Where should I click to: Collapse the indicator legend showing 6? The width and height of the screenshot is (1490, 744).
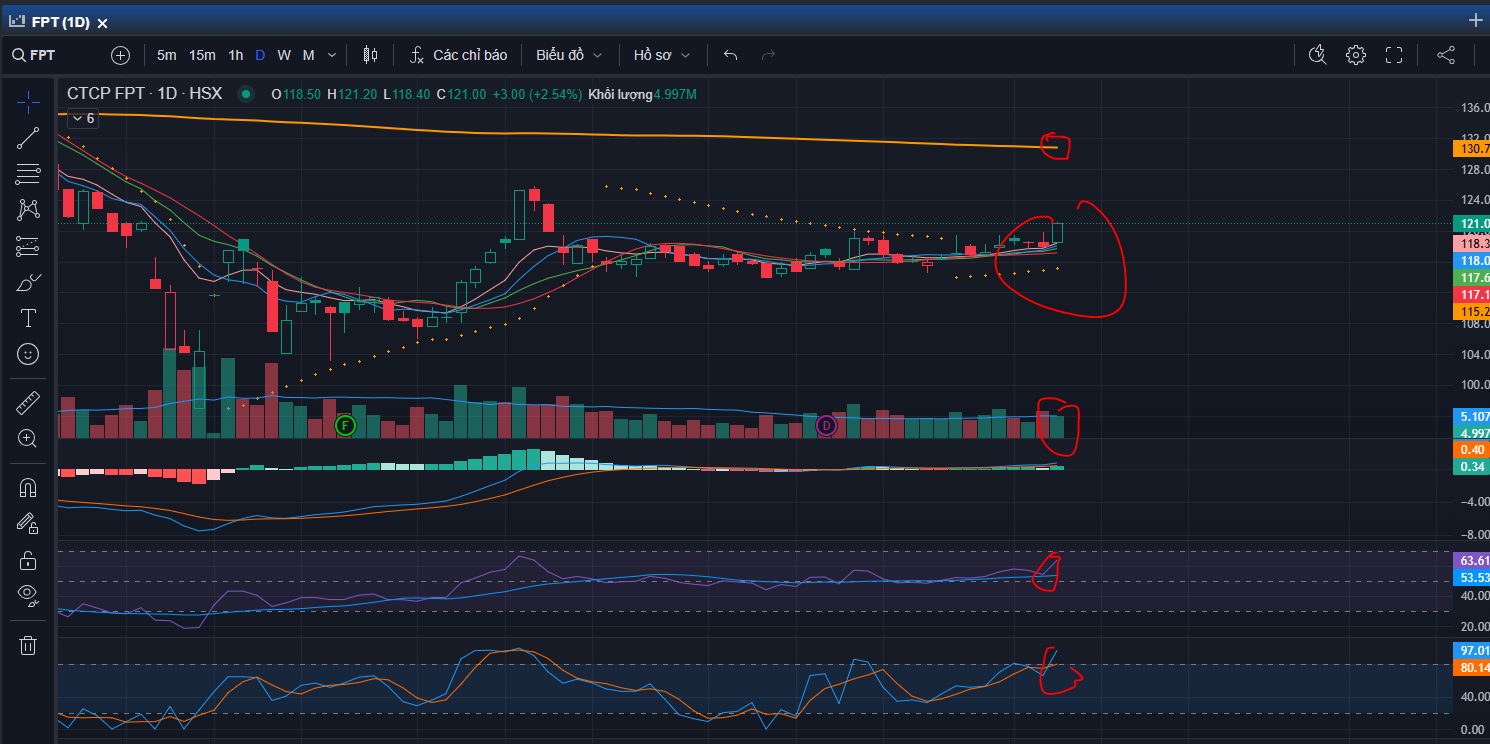coord(83,118)
